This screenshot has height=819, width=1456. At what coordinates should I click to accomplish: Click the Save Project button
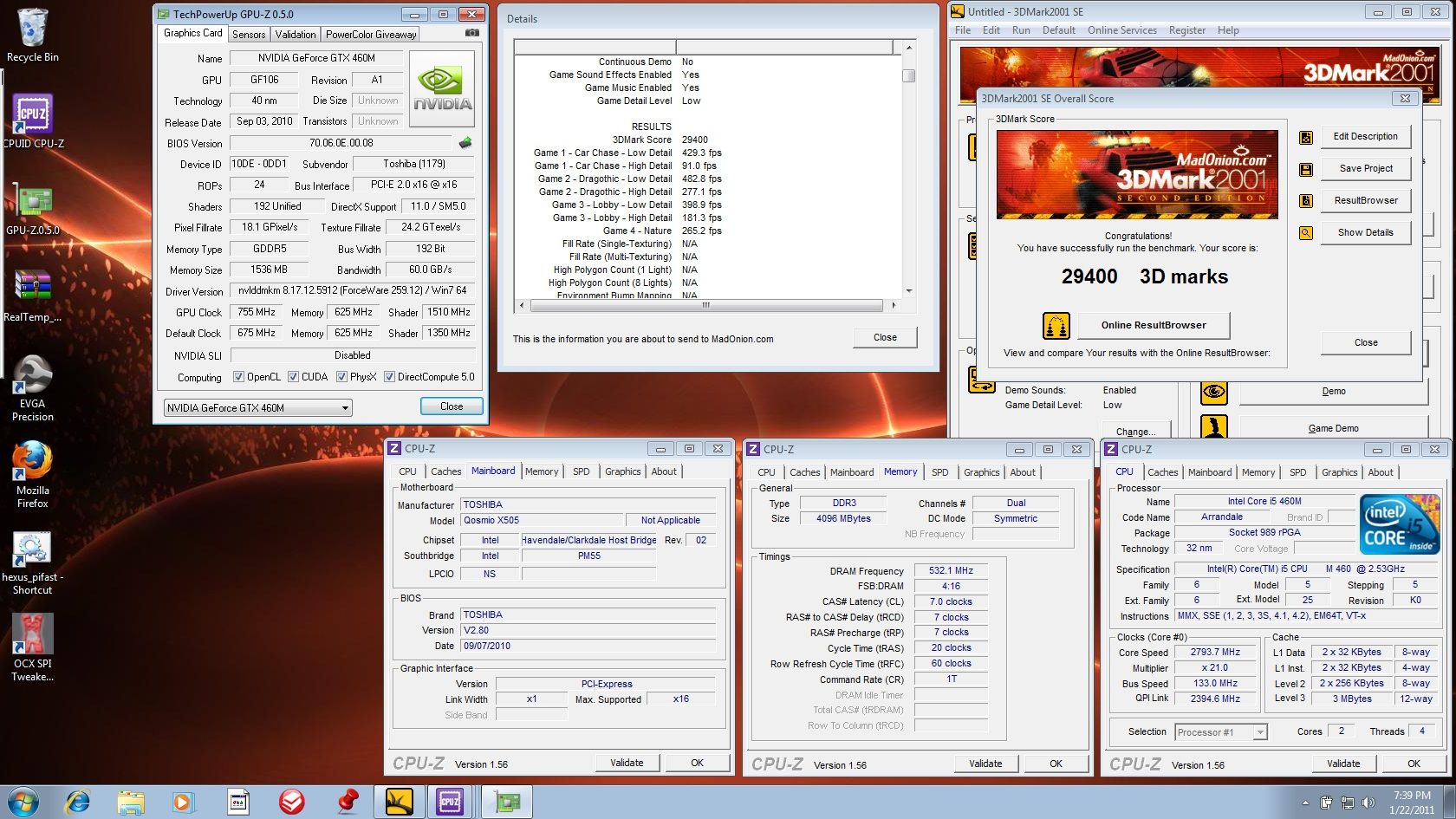click(1366, 169)
